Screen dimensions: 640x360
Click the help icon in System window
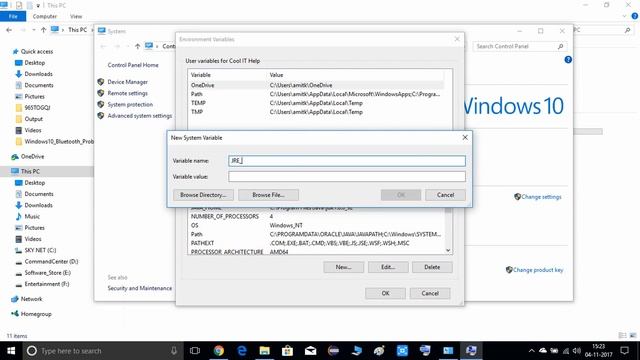[568, 60]
